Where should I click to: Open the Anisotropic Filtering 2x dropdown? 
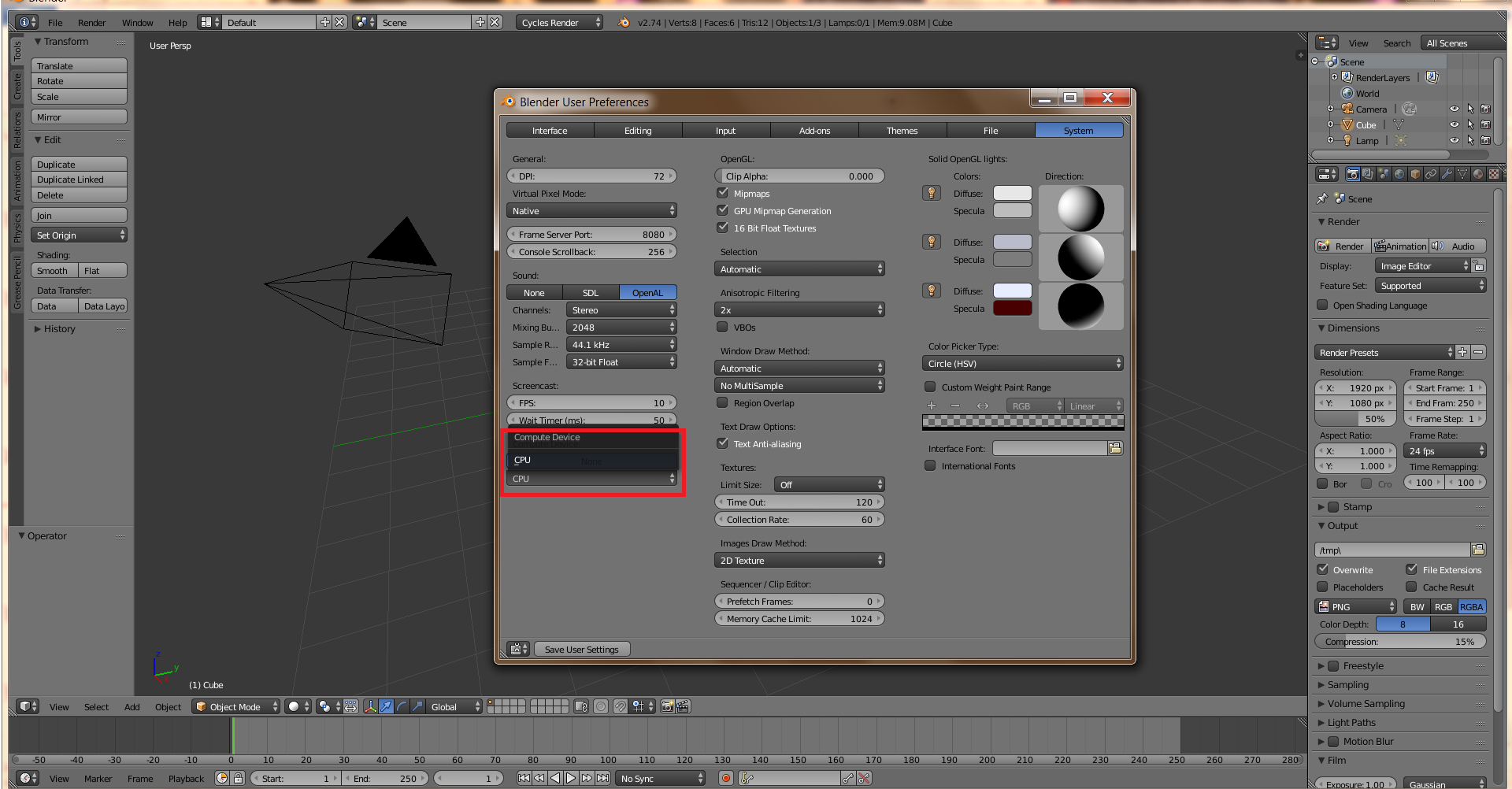tap(799, 310)
